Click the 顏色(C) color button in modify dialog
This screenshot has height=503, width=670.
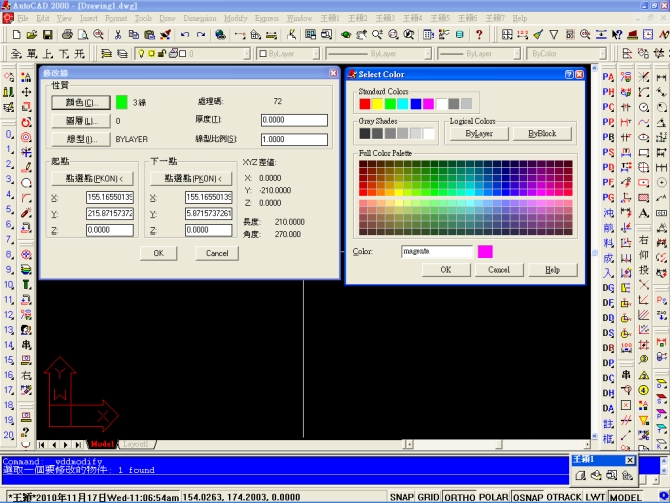(x=81, y=103)
